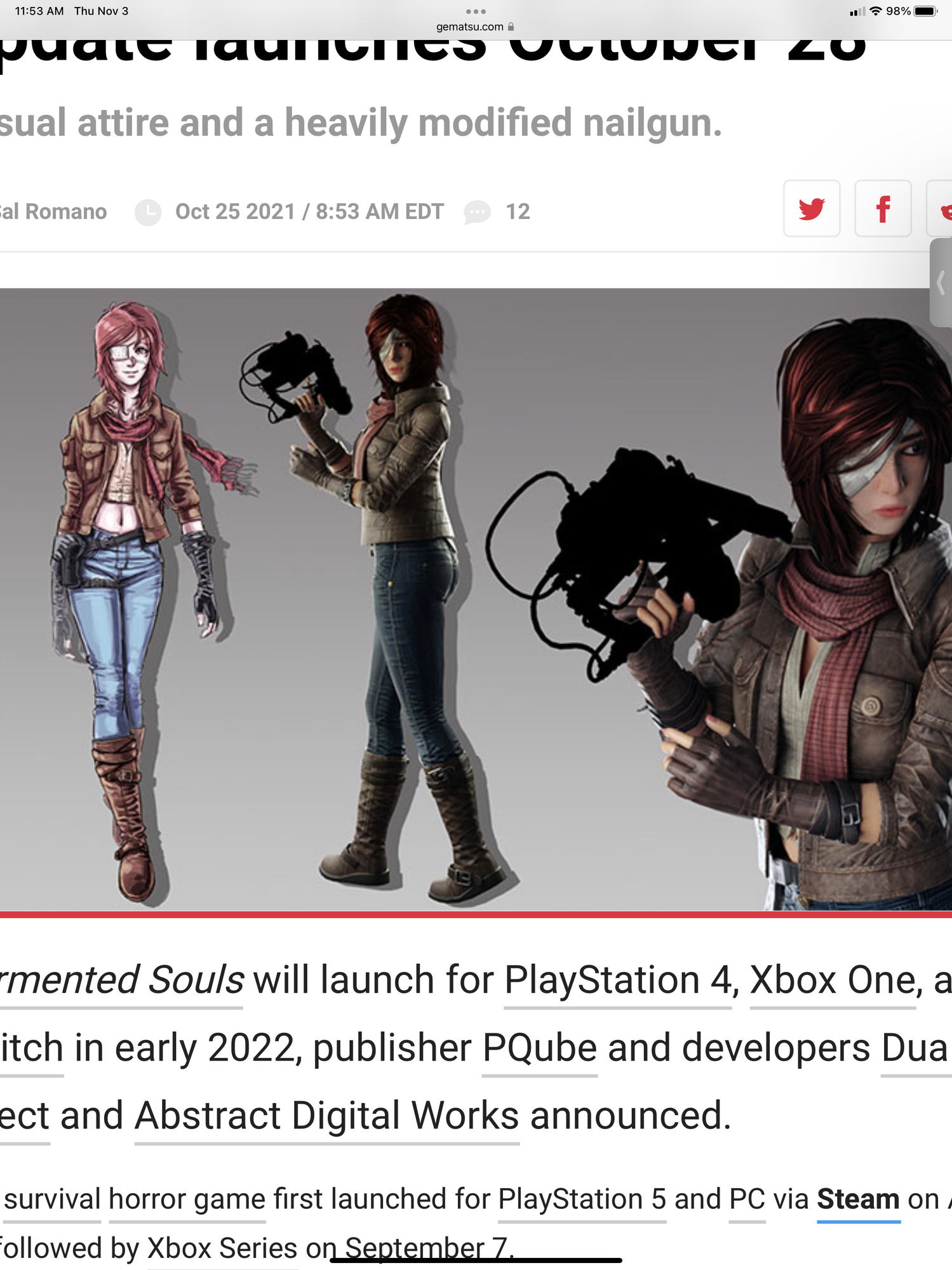
Task: Tap the three-dot multitasking menu
Action: tap(476, 11)
